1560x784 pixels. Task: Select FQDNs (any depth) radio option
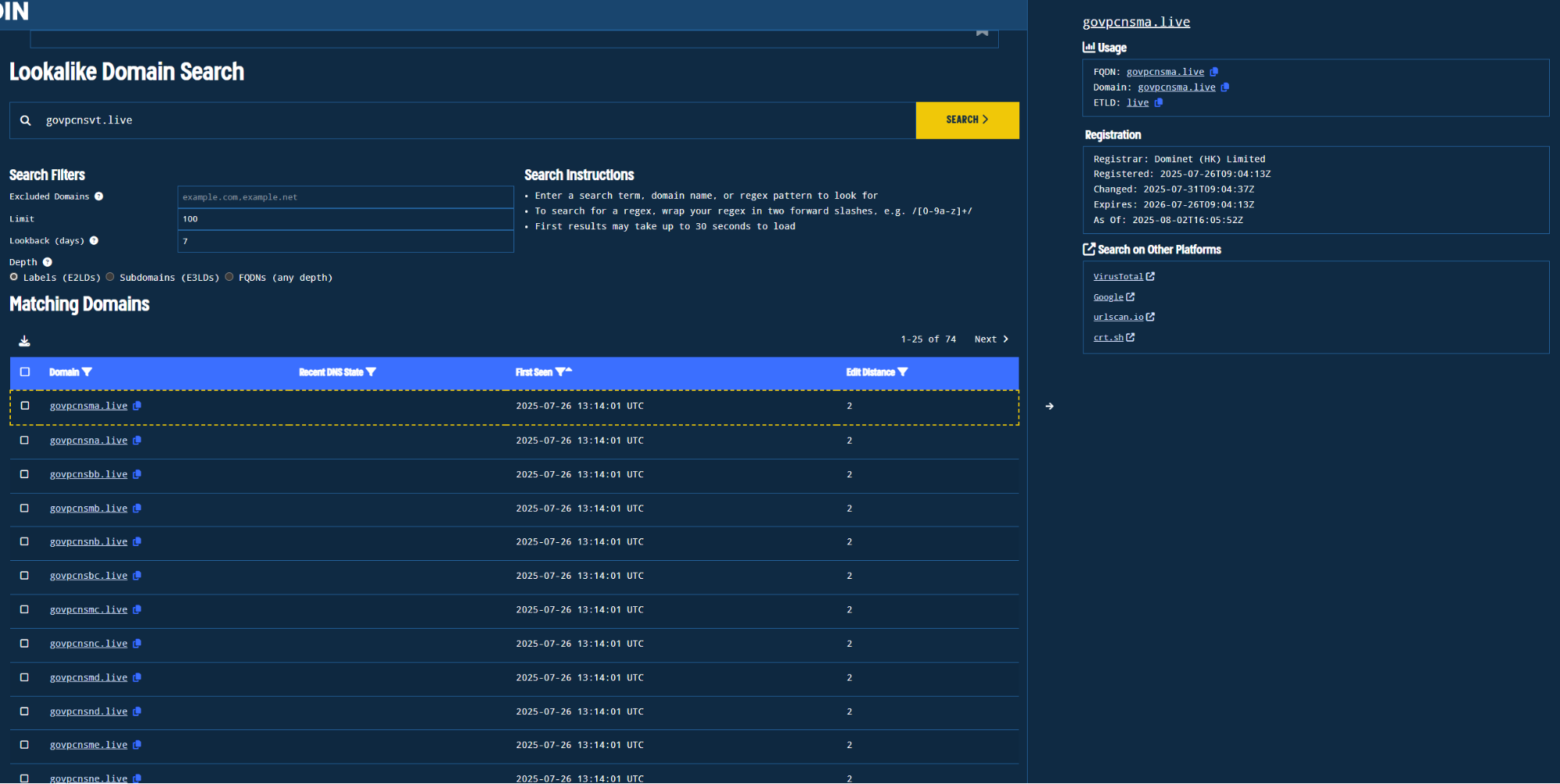(229, 277)
